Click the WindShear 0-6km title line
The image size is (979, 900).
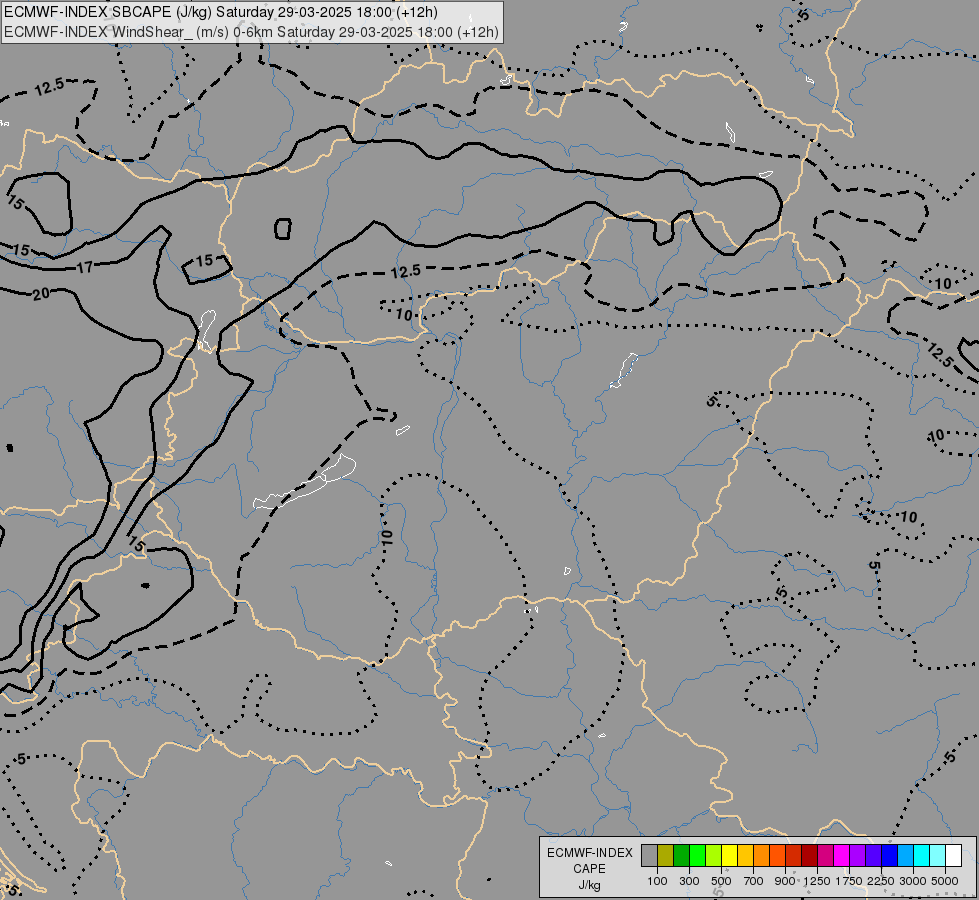252,32
